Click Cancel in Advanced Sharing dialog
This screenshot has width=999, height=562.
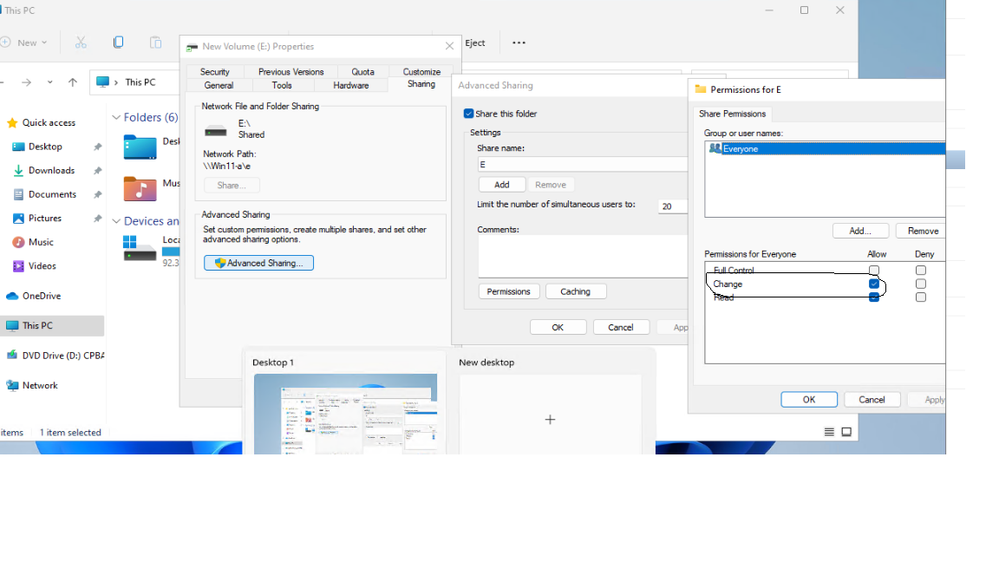621,327
